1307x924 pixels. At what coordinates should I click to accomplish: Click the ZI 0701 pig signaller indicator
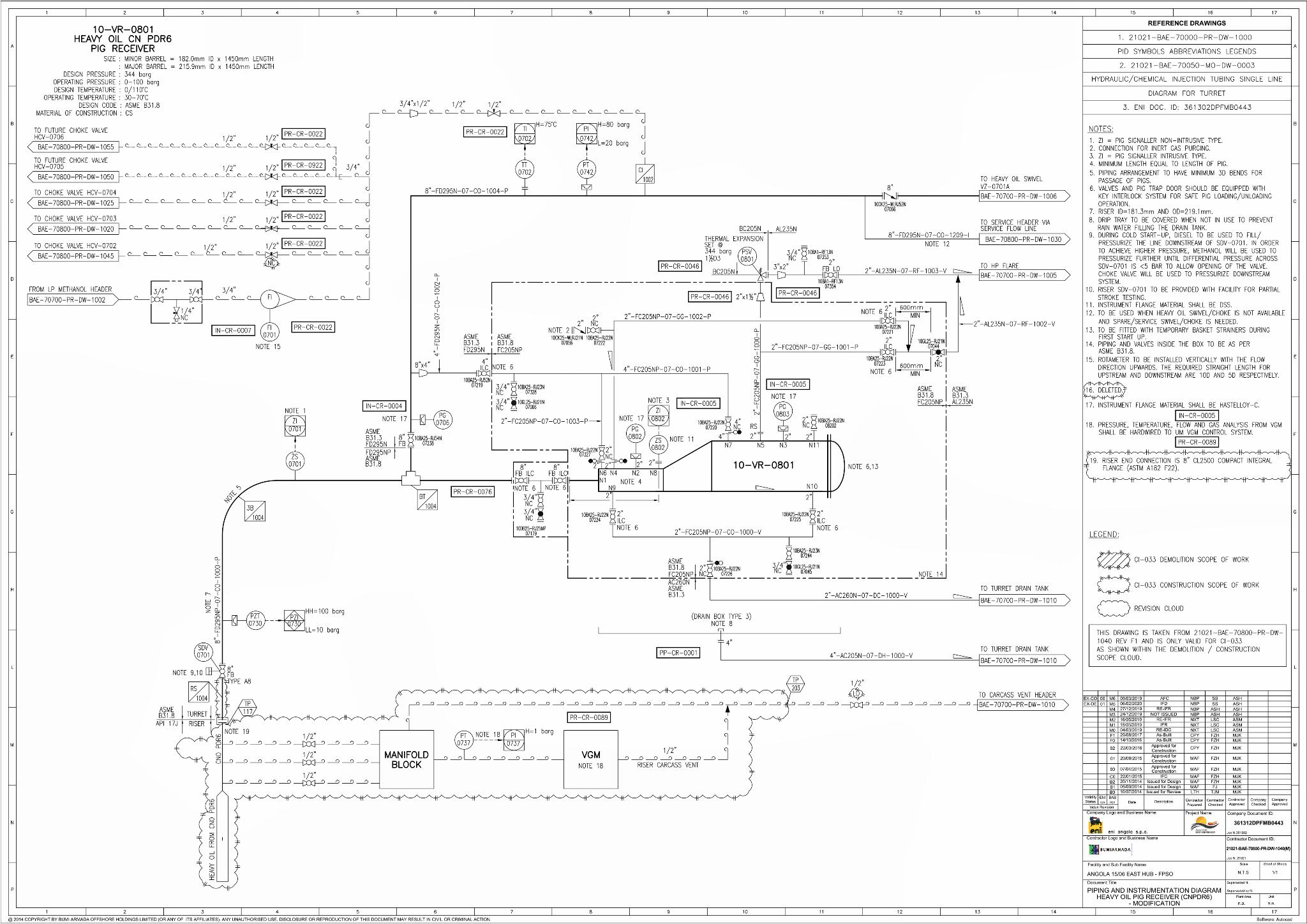[295, 426]
